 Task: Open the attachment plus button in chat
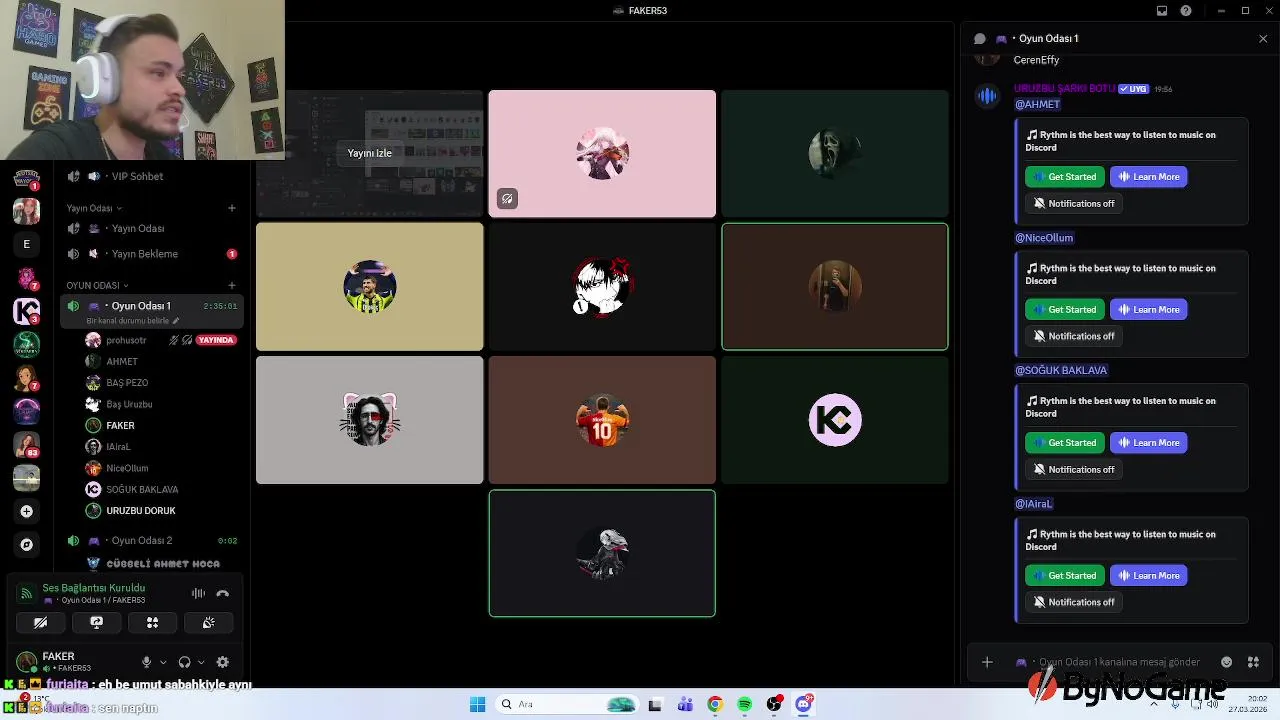987,662
